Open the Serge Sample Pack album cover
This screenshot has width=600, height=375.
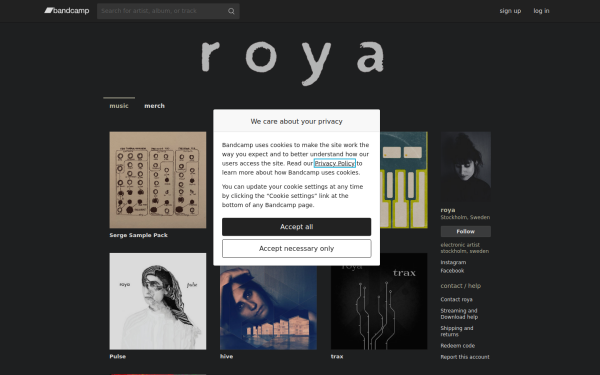pyautogui.click(x=158, y=180)
